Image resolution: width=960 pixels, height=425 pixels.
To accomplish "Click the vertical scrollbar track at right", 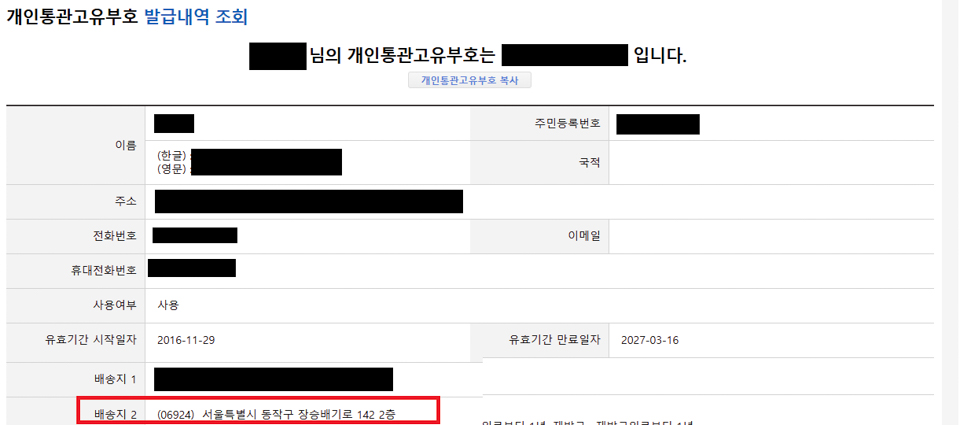I will pyautogui.click(x=951, y=212).
